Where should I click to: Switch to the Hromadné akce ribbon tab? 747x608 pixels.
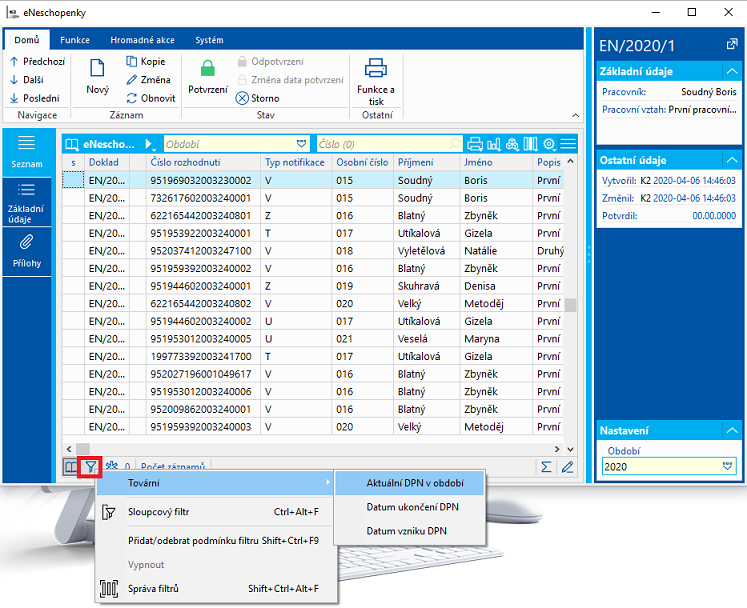click(144, 40)
